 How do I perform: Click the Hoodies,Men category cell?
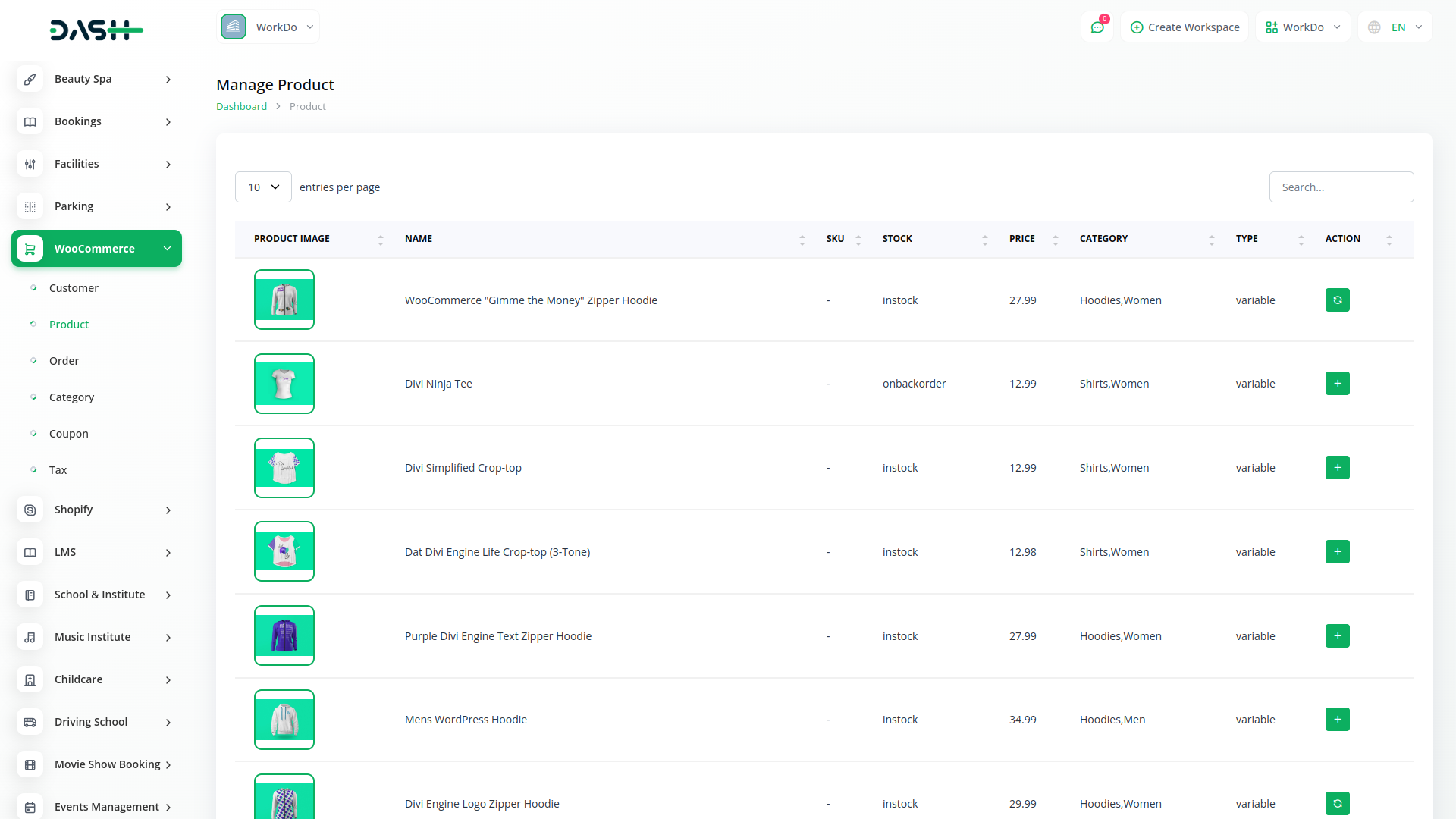(x=1112, y=720)
